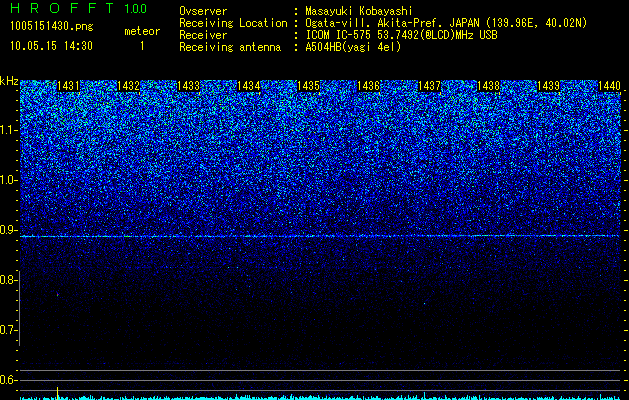The image size is (629, 400).
Task: Select the 1437 time marker label
Action: (x=429, y=86)
